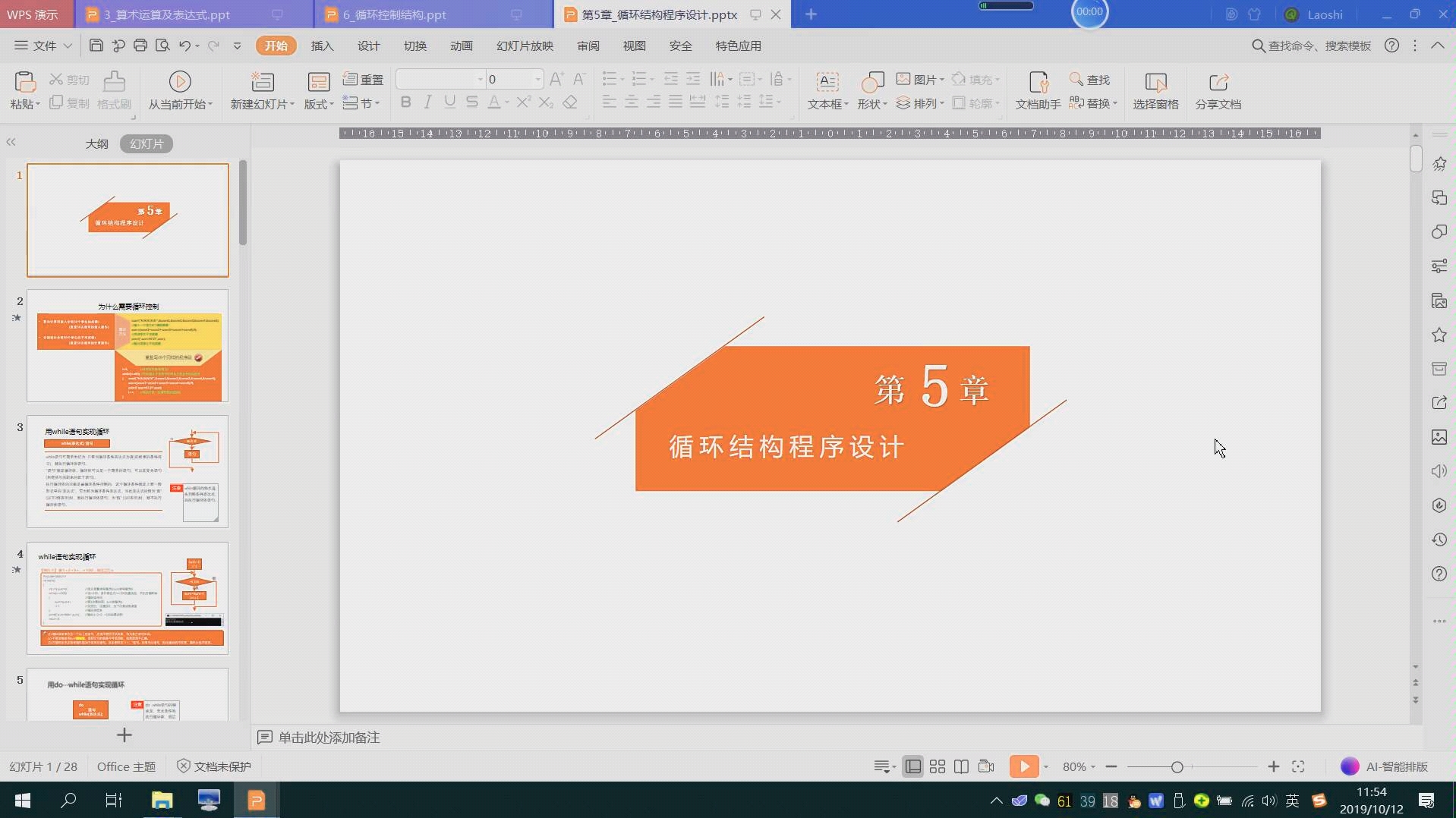This screenshot has width=1456, height=818.
Task: Select slide 3 thumbnail in slide panel
Action: pos(128,472)
